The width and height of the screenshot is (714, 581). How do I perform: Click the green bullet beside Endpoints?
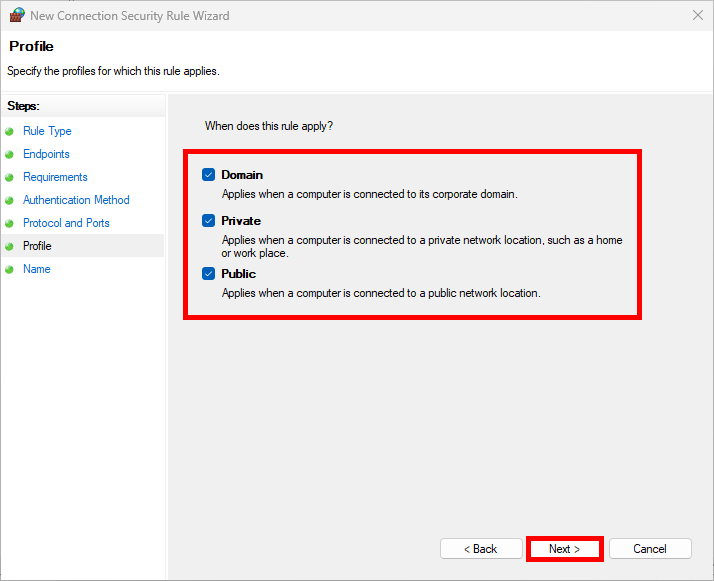tap(10, 154)
